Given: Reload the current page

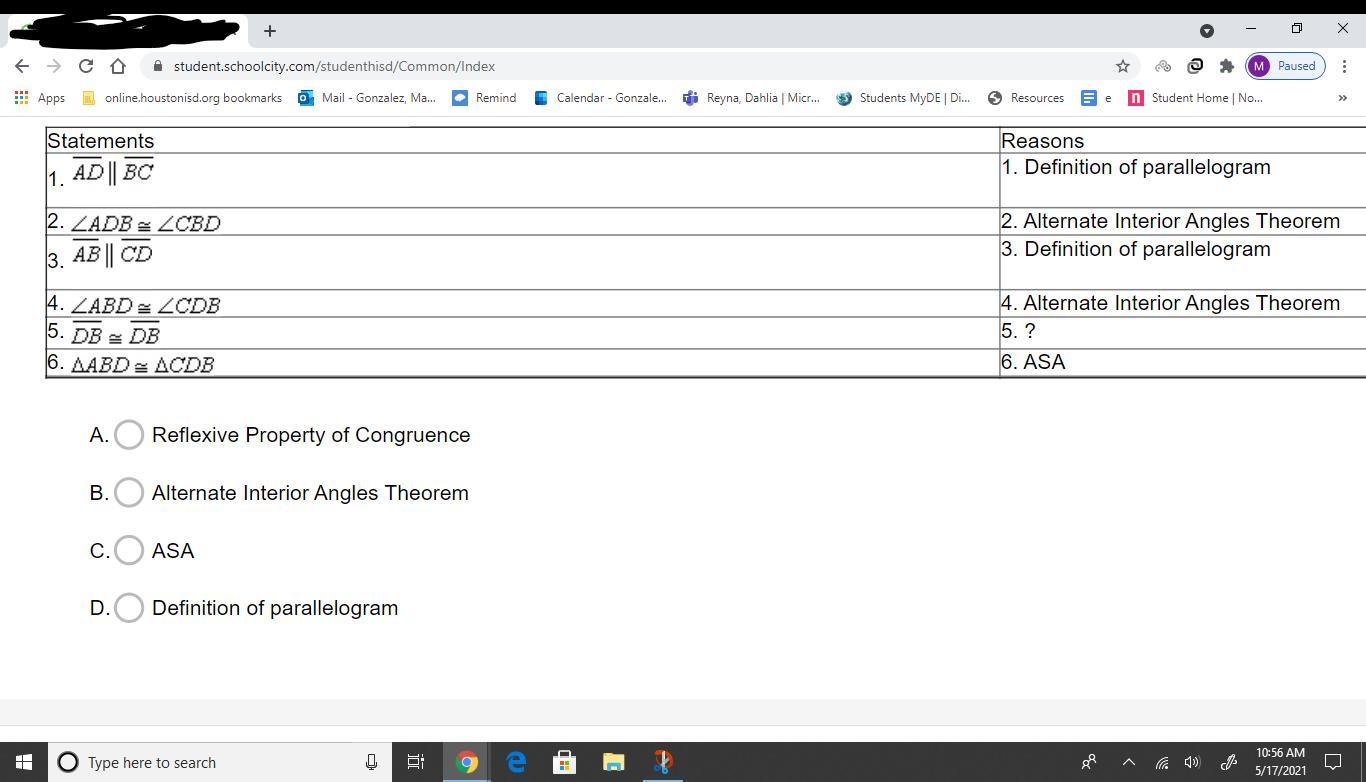Looking at the screenshot, I should pyautogui.click(x=86, y=66).
